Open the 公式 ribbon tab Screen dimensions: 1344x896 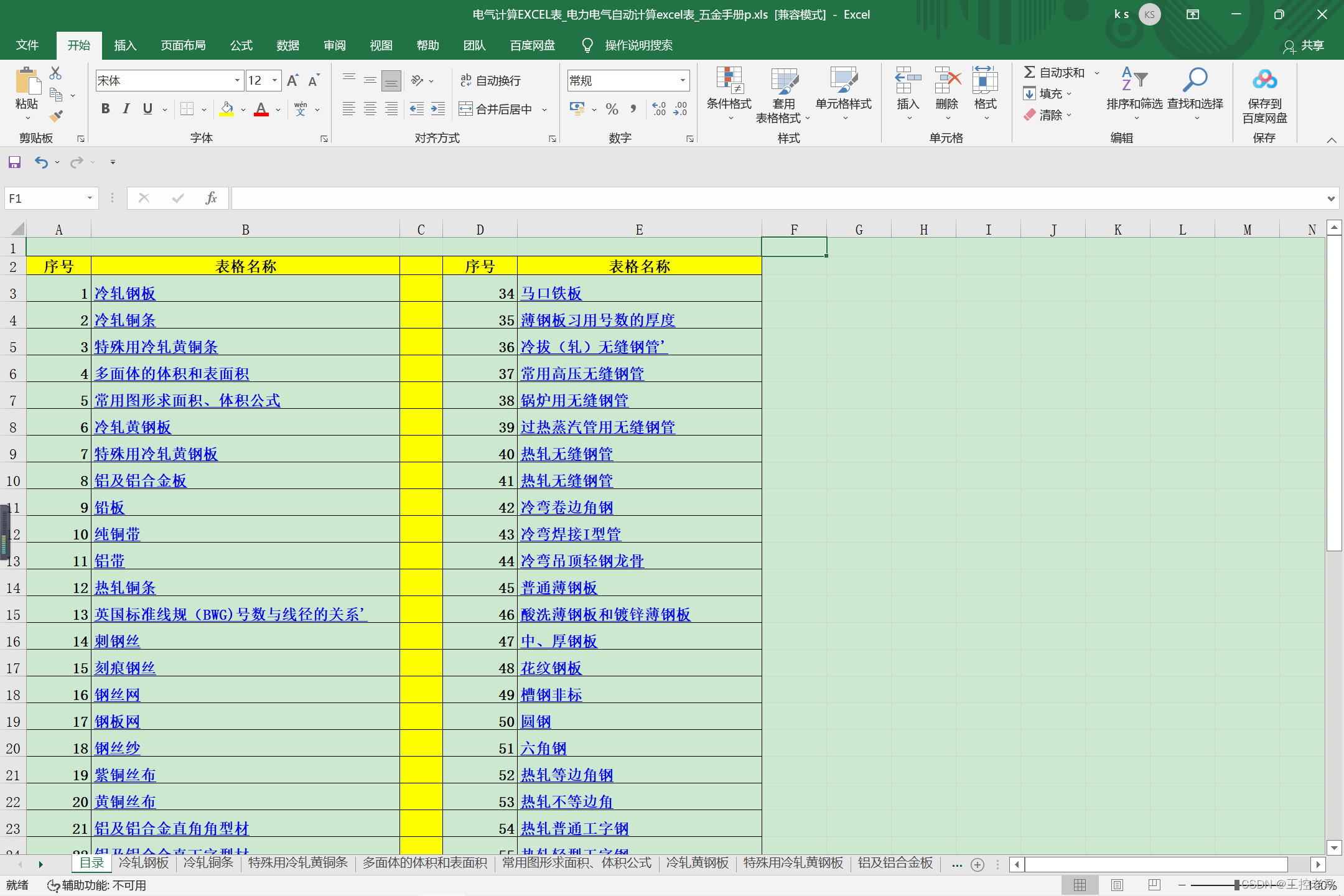pyautogui.click(x=241, y=45)
